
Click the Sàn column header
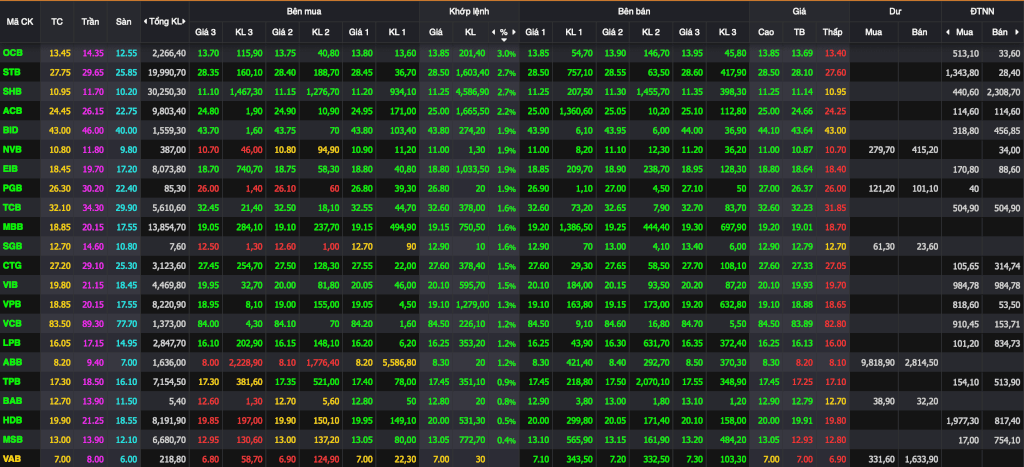[123, 22]
